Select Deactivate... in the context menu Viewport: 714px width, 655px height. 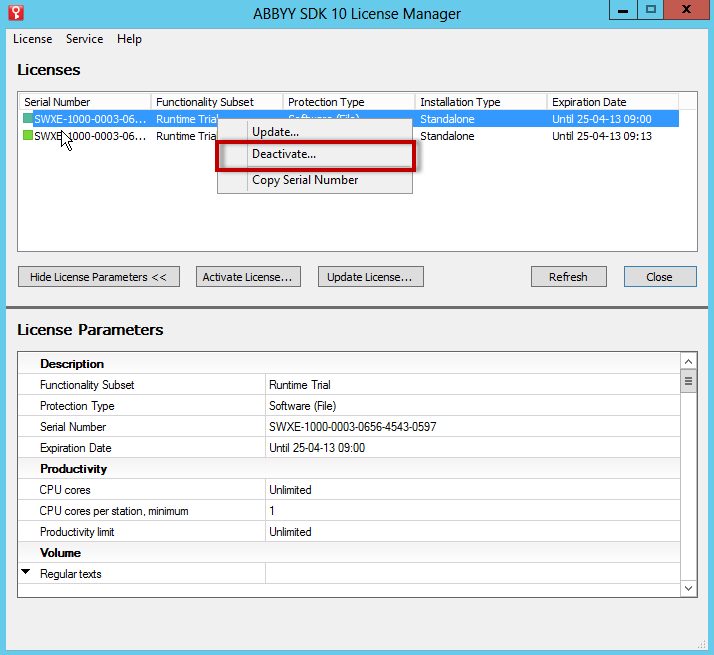point(283,155)
